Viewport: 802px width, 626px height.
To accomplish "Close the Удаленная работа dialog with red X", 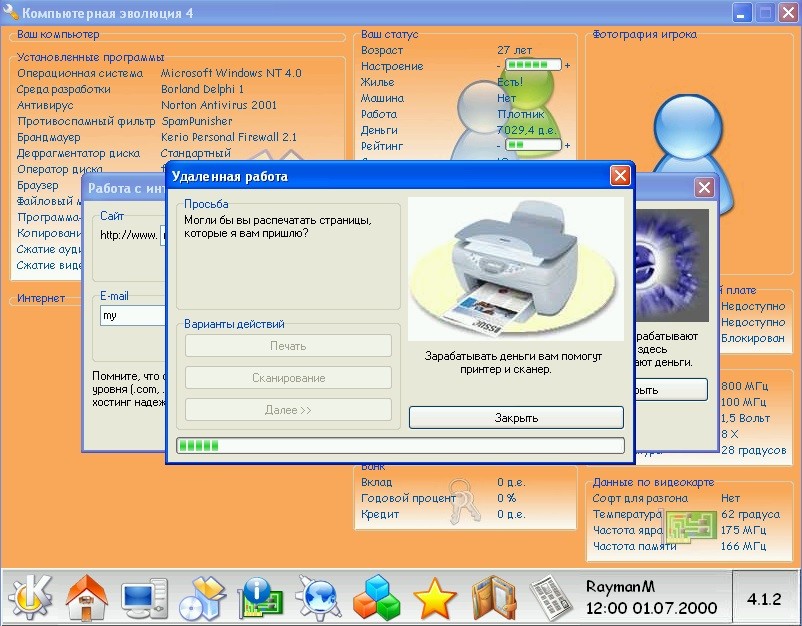I will pyautogui.click(x=620, y=176).
